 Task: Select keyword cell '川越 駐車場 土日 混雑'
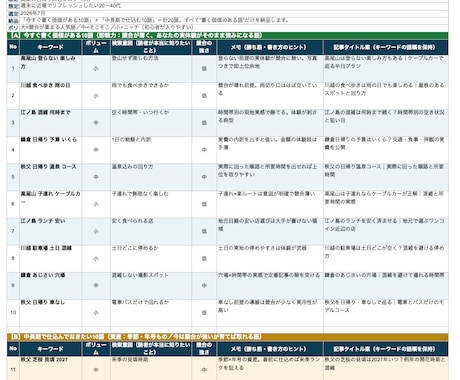50,258
